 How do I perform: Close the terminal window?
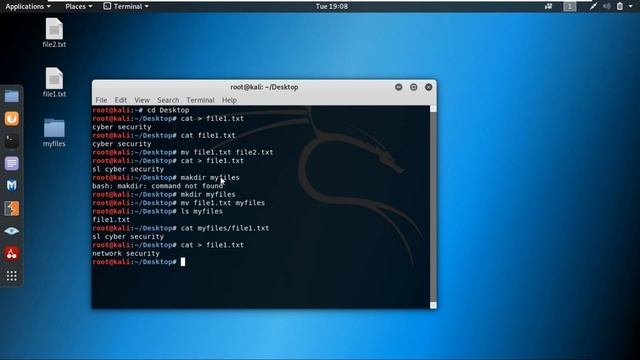coord(429,87)
